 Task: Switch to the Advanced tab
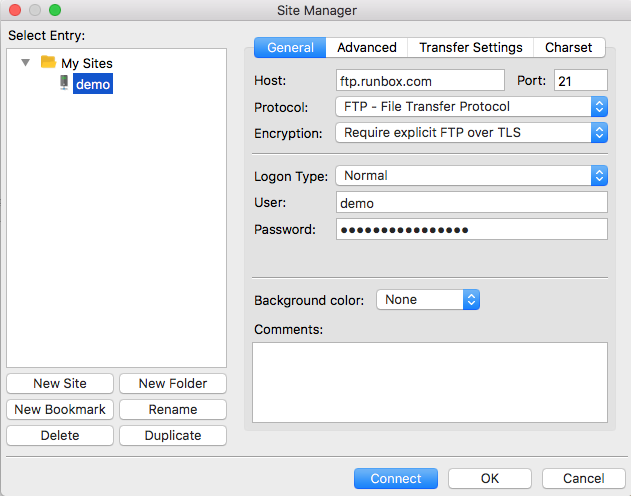(x=366, y=47)
